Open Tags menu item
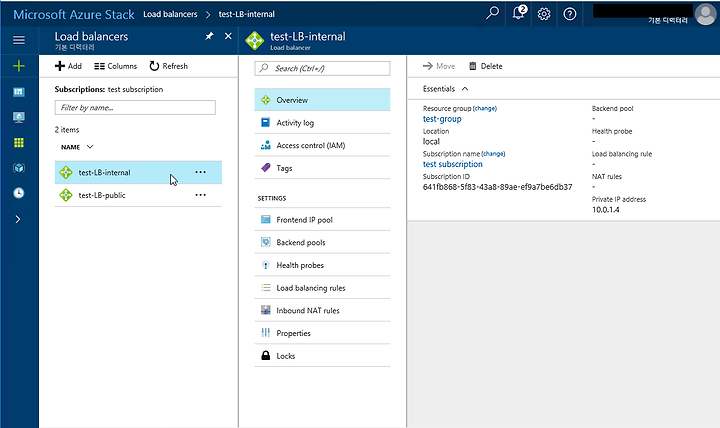720x428 pixels. (x=322, y=168)
